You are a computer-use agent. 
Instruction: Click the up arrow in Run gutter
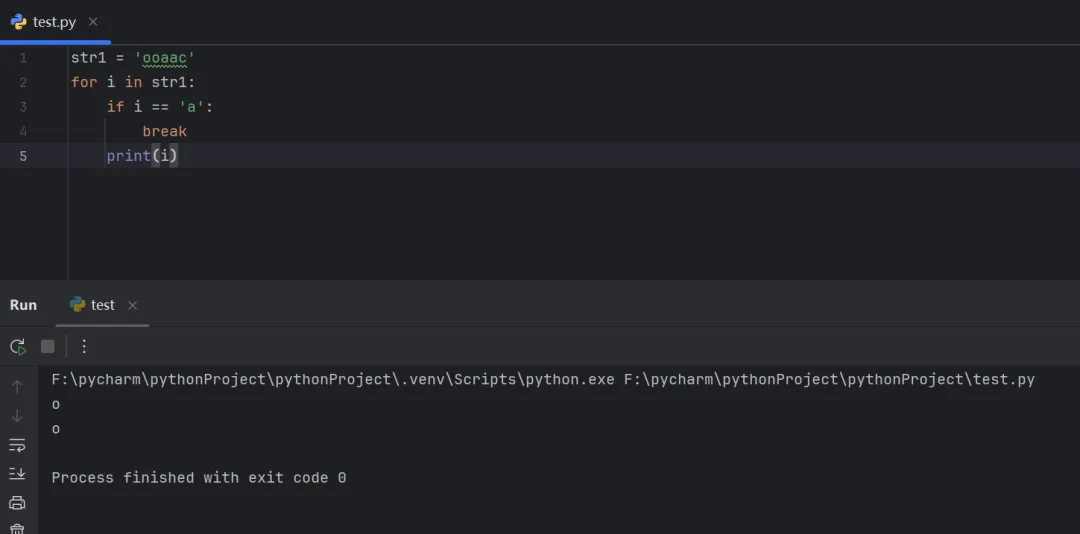17,386
